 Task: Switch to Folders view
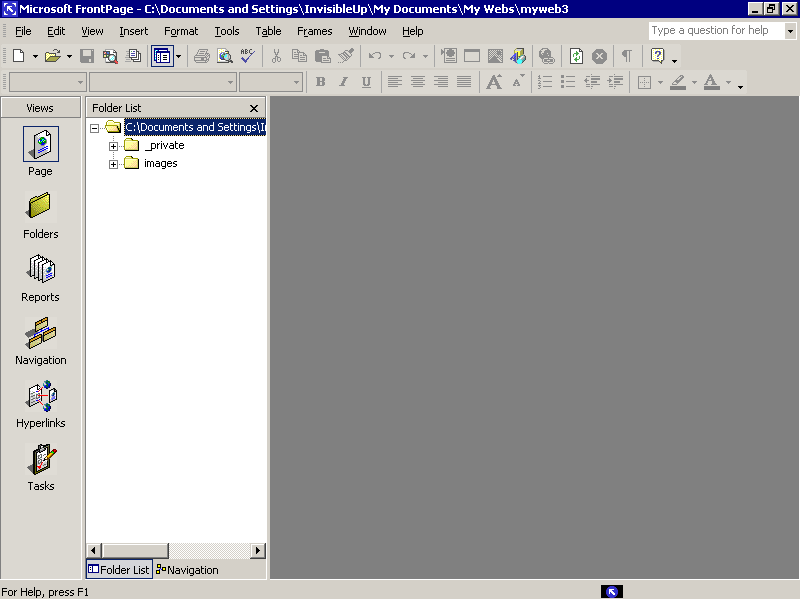(40, 215)
